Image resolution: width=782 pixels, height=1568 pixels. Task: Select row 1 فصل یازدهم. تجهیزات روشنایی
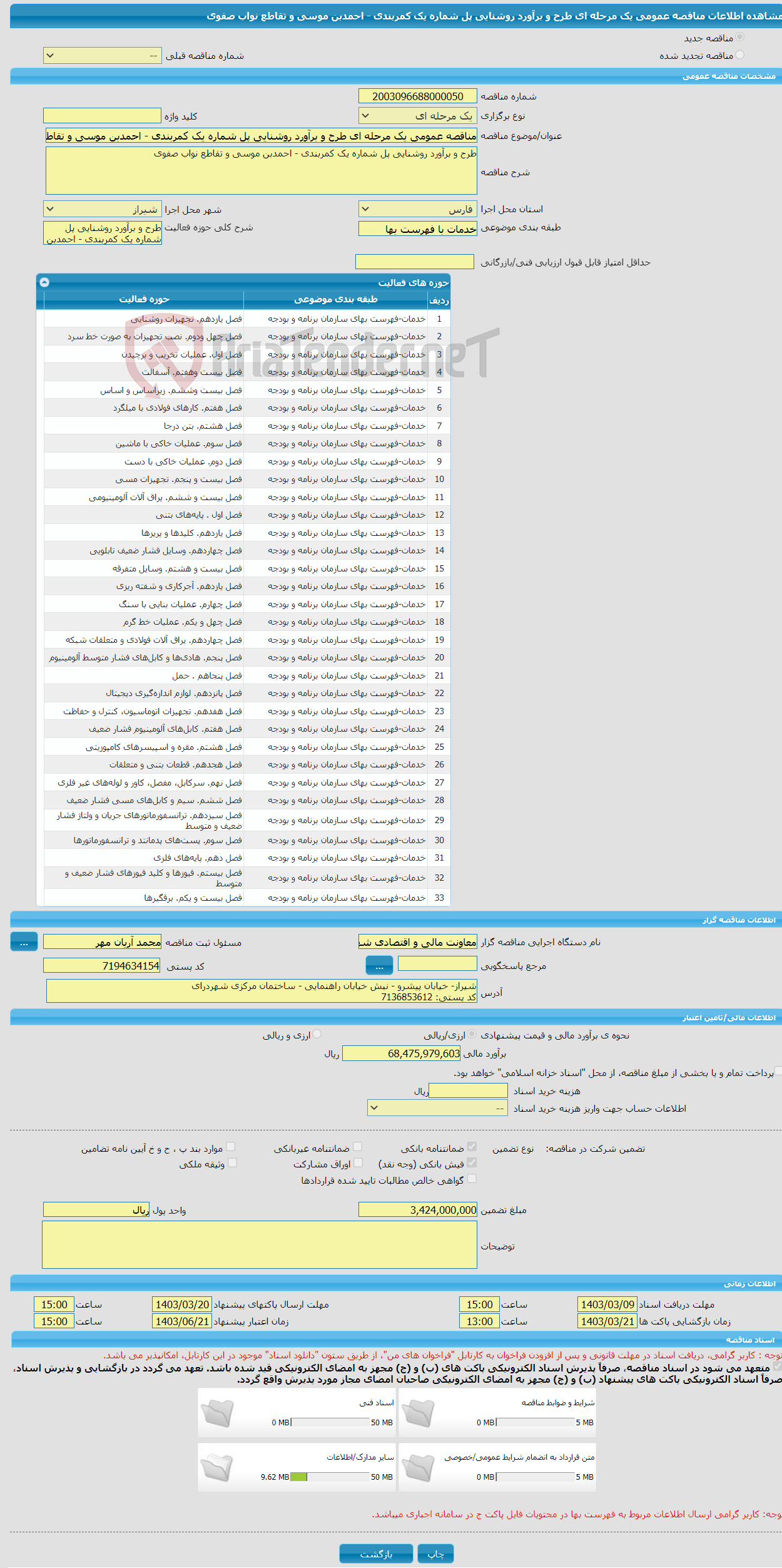click(247, 319)
